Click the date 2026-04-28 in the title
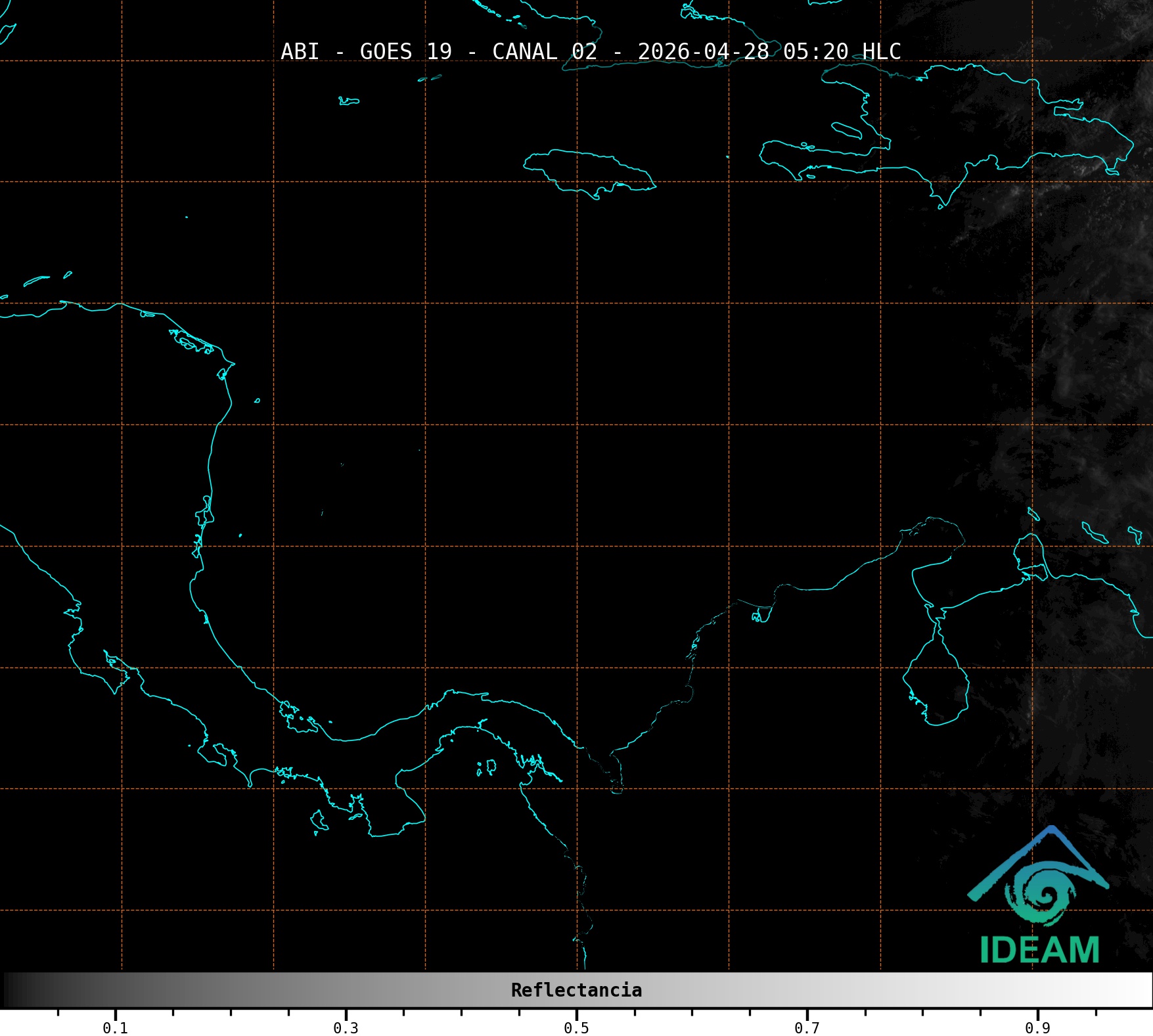The width and height of the screenshot is (1153, 1036). coord(703,52)
